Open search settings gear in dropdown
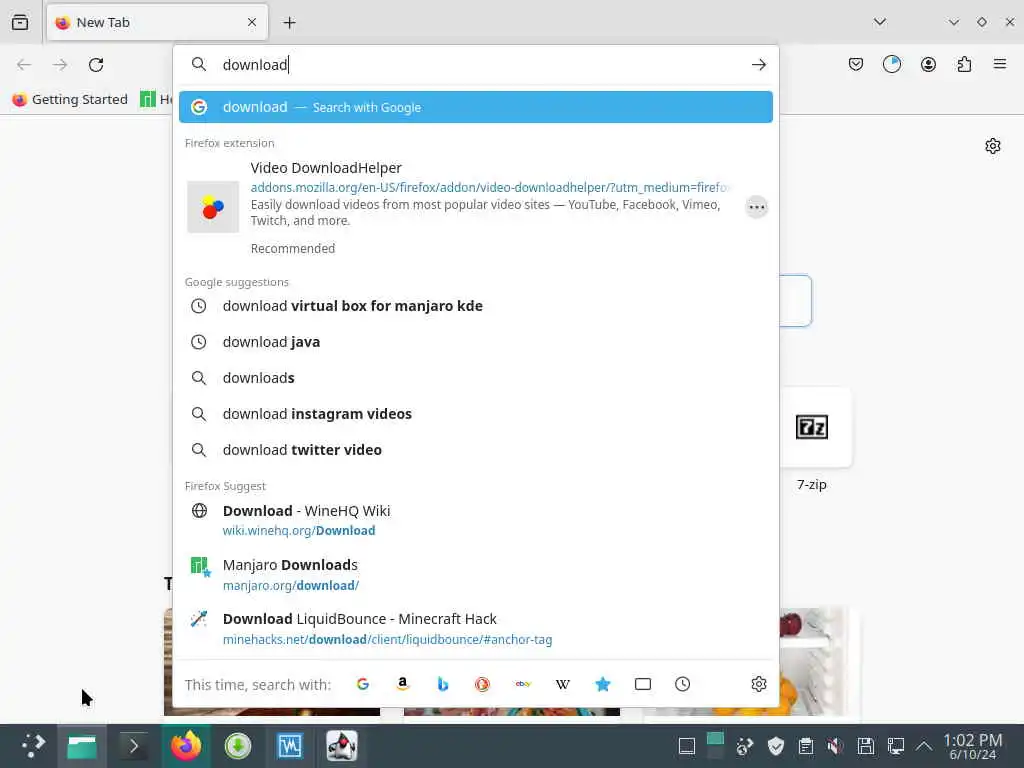Screen dimensions: 1024x768 (x=758, y=684)
